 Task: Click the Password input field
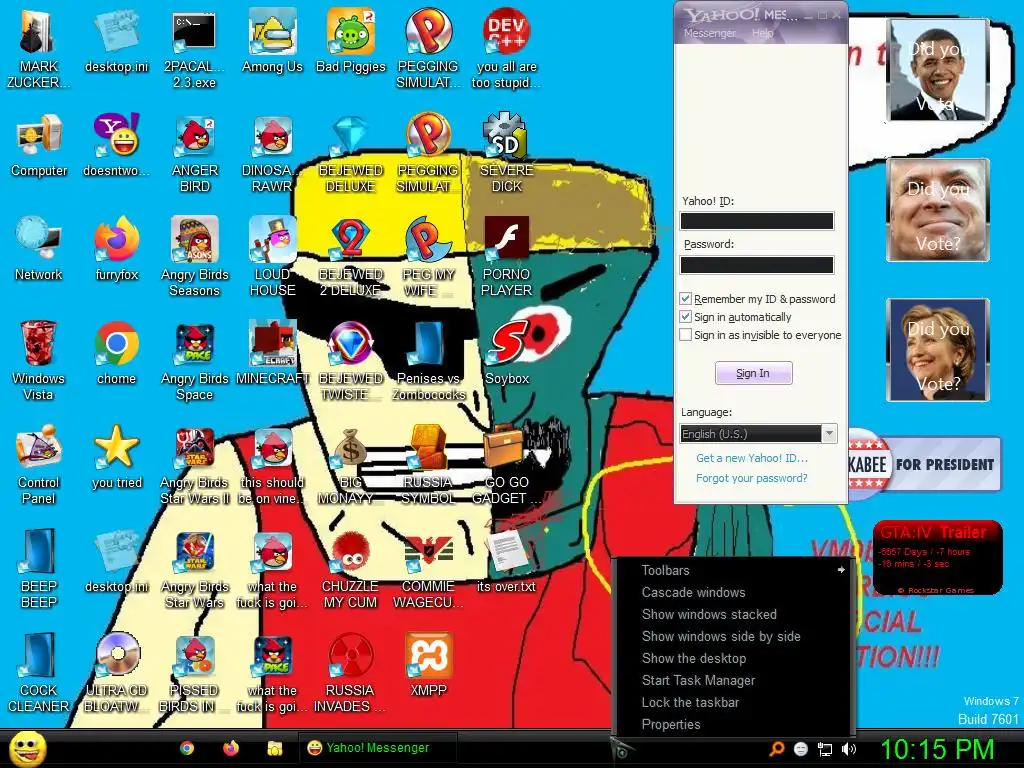[757, 264]
